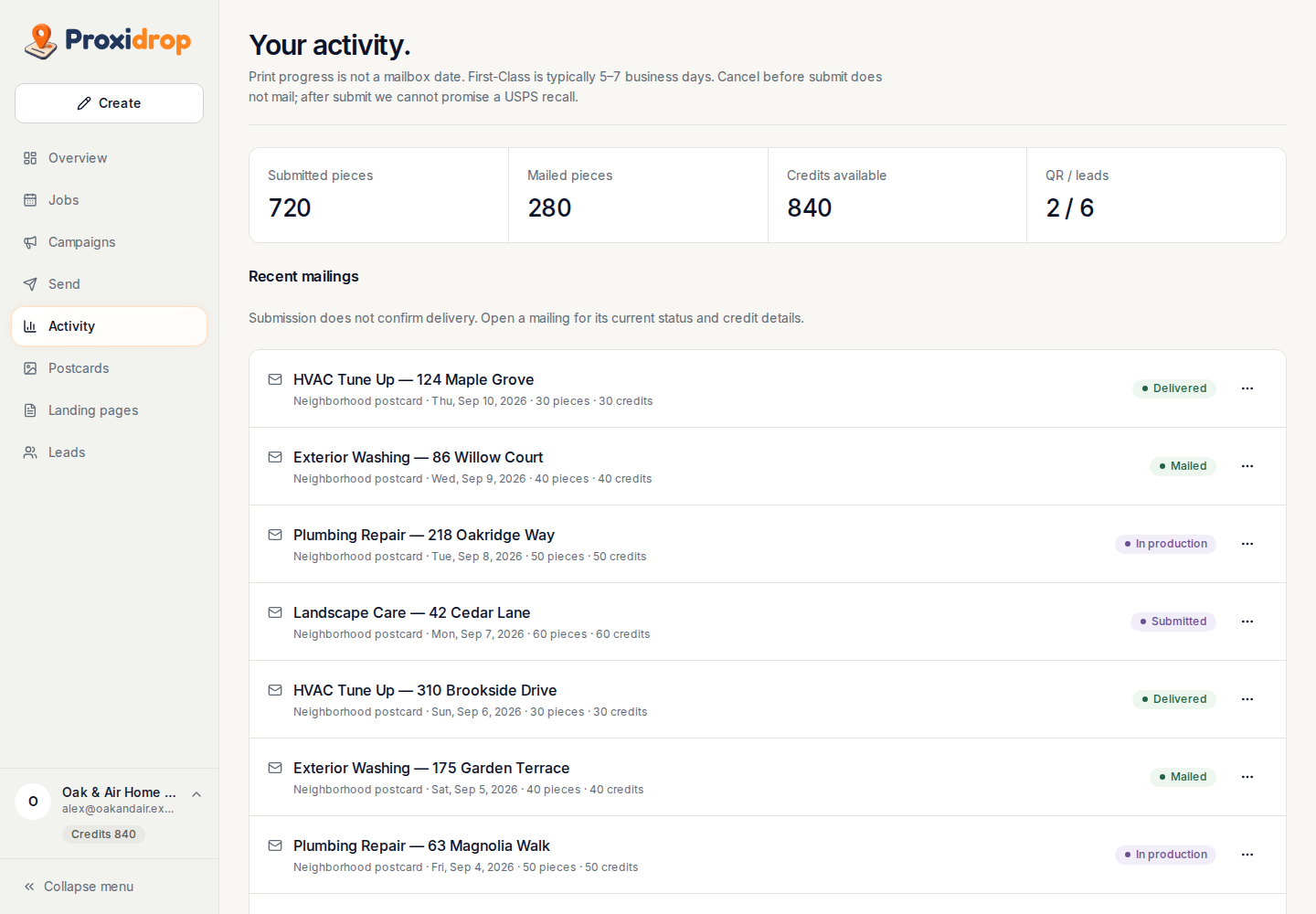Open mailing HVAC Tune Up — 310 Brookside Drive
Viewport: 1316px width, 914px height.
(x=768, y=699)
